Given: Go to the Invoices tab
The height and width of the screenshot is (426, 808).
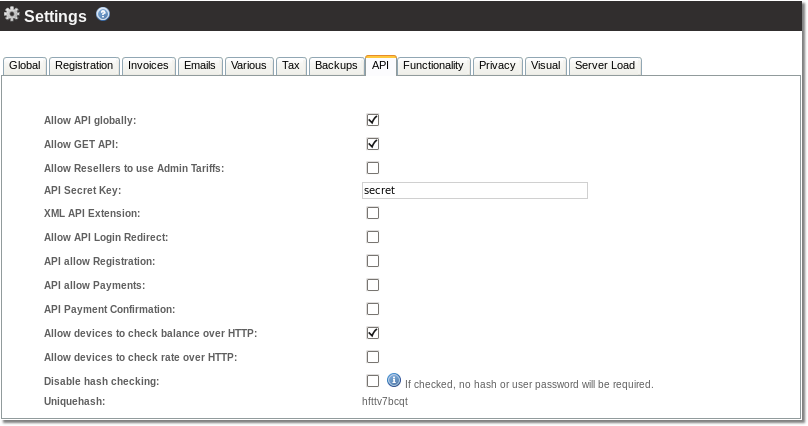Looking at the screenshot, I should pos(148,66).
